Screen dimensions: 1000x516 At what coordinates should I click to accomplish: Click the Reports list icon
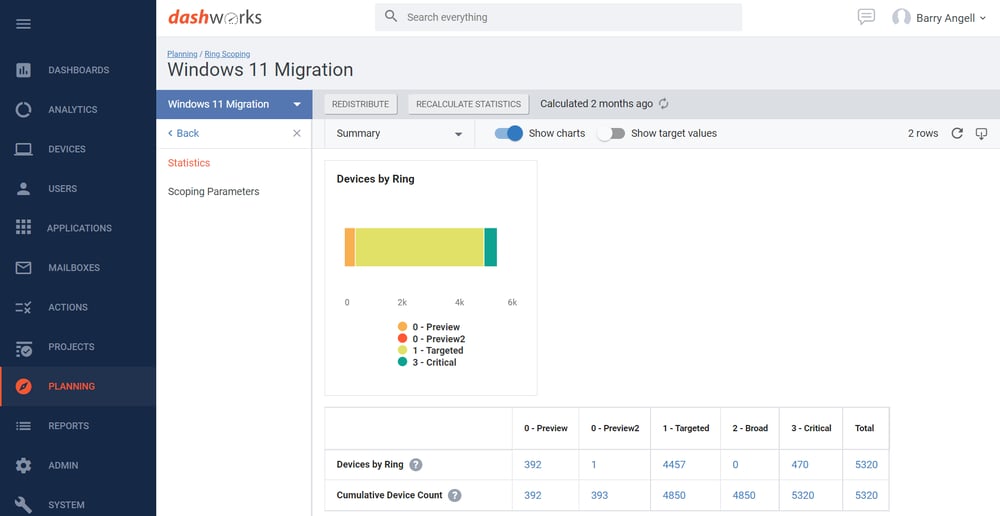pyautogui.click(x=24, y=426)
